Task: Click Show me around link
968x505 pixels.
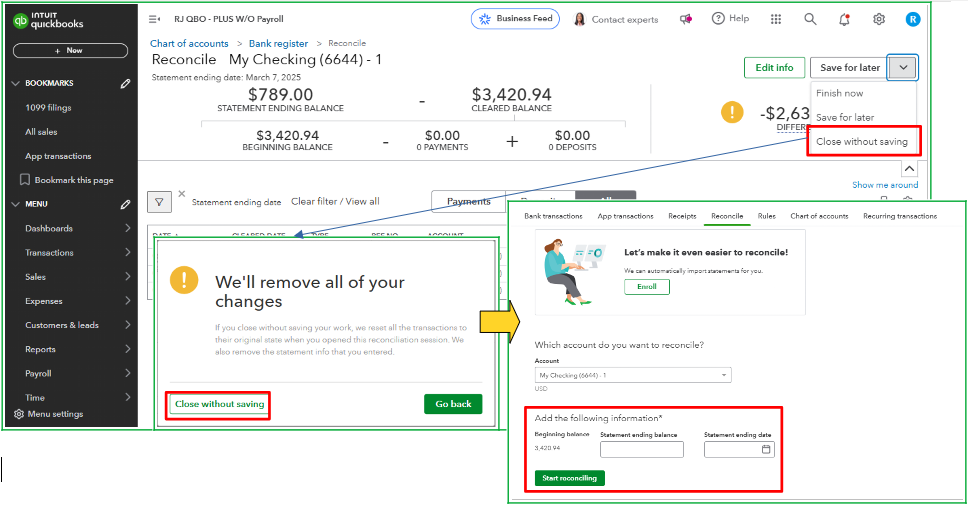Action: point(885,185)
